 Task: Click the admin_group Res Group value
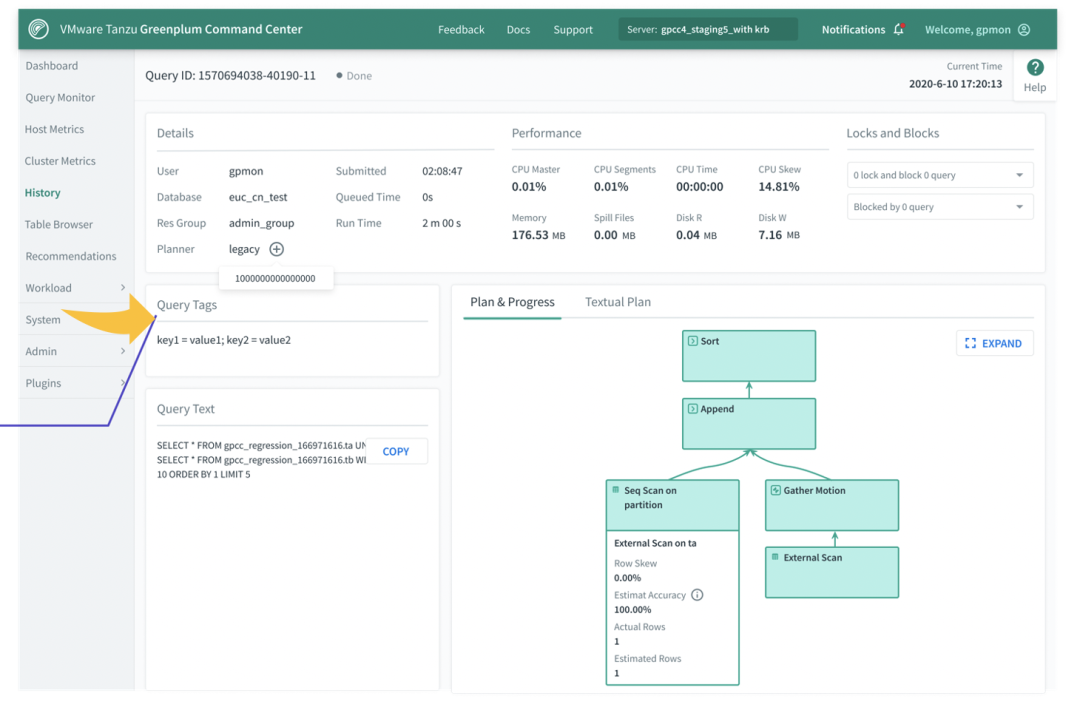coord(261,223)
